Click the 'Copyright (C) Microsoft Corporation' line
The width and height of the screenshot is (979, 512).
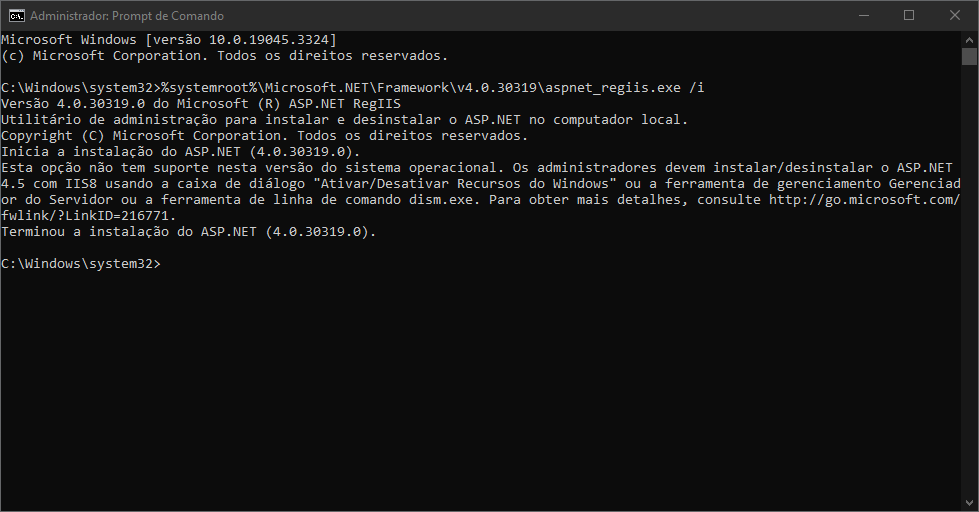(x=262, y=136)
